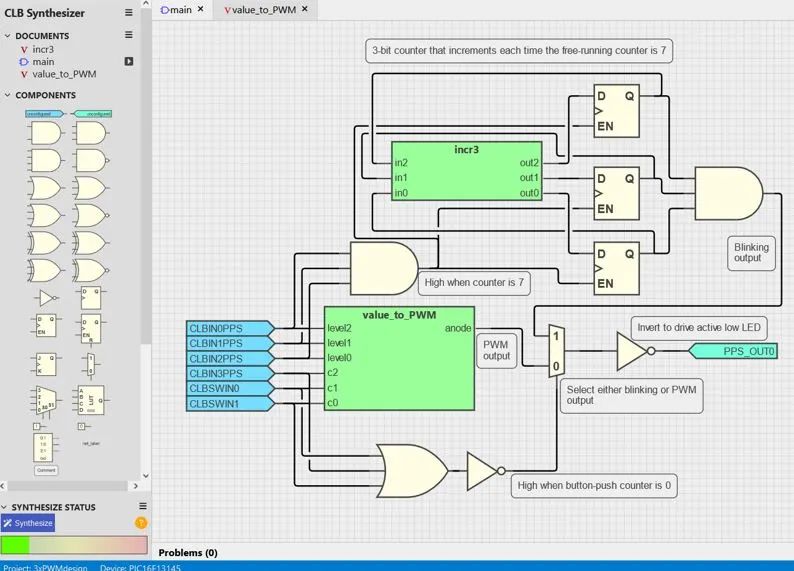Switch to the value_to_PWM tab

[x=263, y=9]
